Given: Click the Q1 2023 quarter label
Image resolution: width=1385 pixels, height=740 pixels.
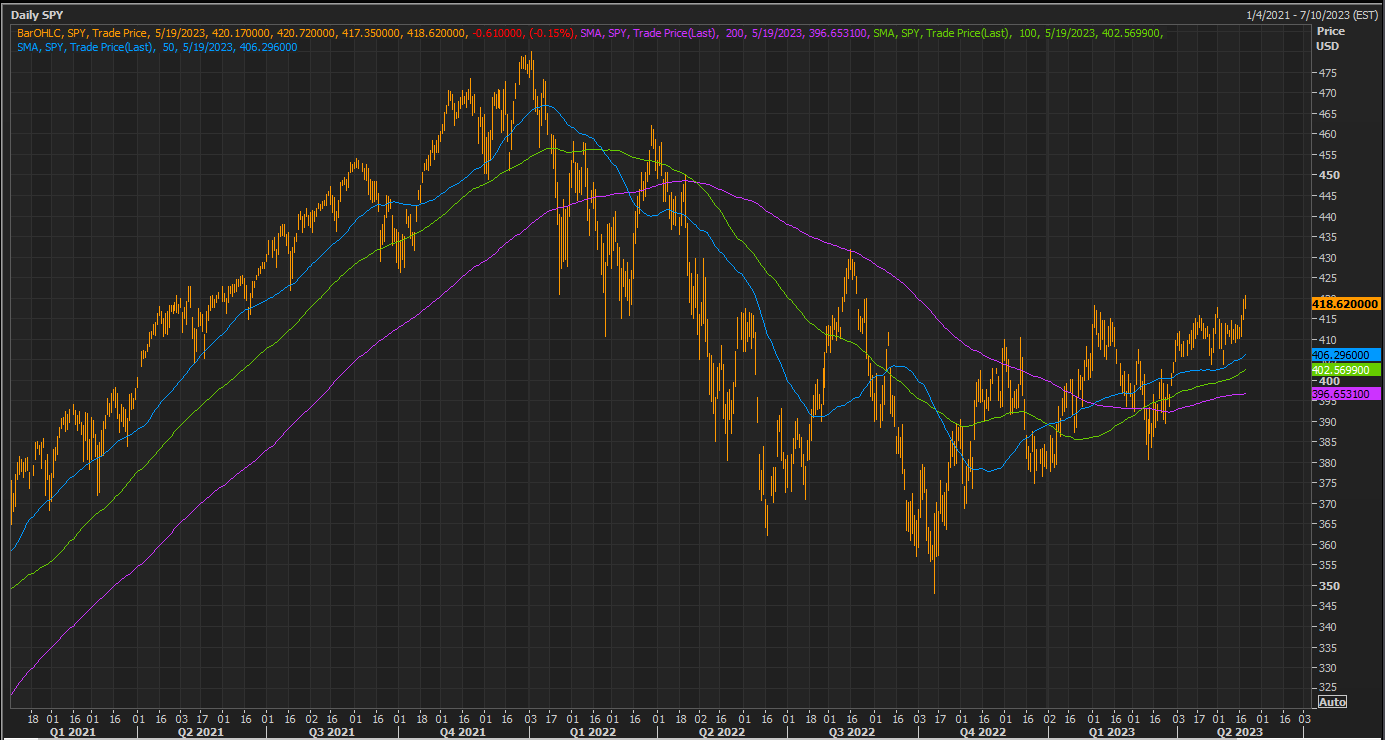Looking at the screenshot, I should (1110, 732).
